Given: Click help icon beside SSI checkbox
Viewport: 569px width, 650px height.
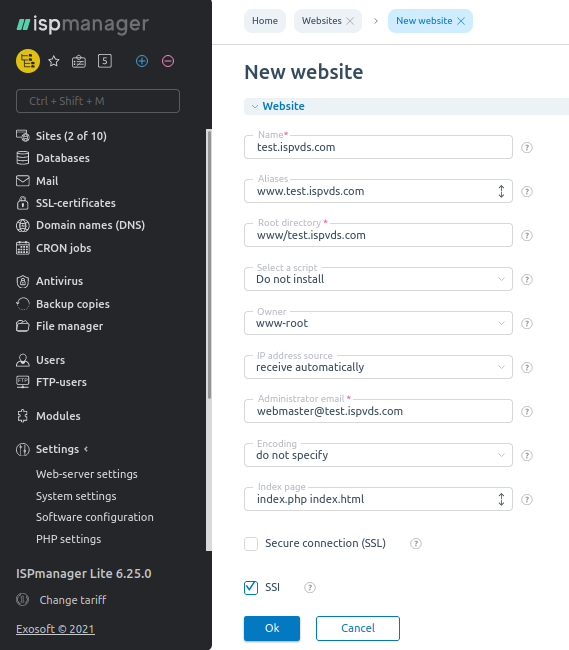Looking at the screenshot, I should [310, 587].
